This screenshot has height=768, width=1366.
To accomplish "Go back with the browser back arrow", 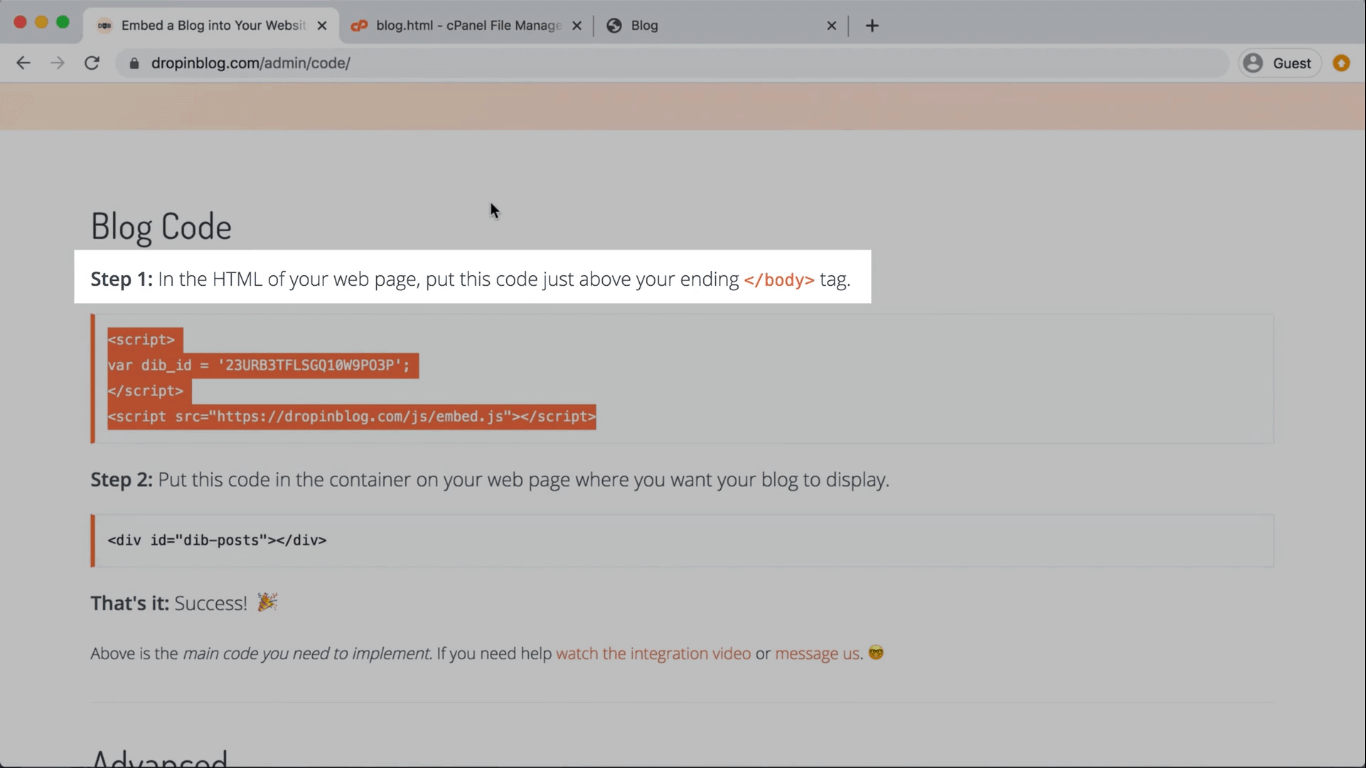I will pyautogui.click(x=23, y=63).
